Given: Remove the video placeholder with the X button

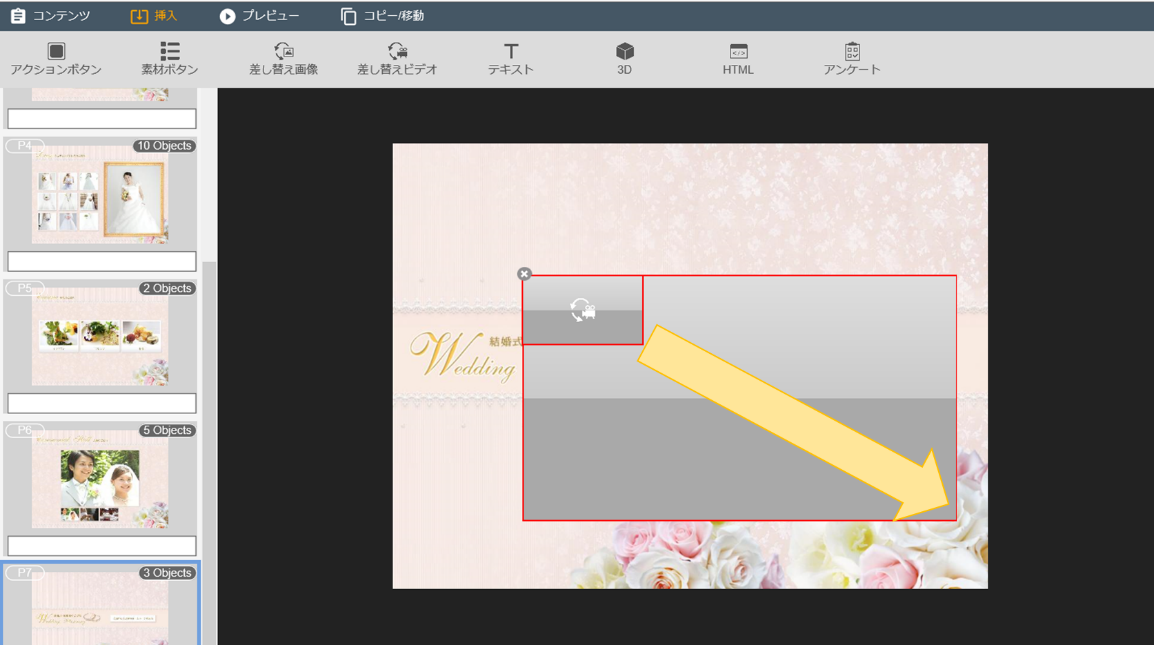Looking at the screenshot, I should tap(524, 274).
